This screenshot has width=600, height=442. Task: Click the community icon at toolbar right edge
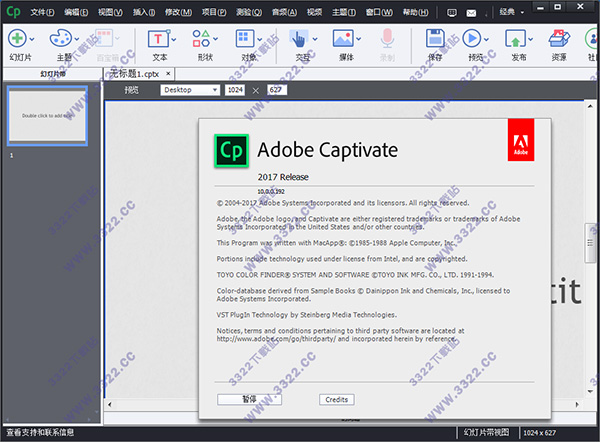[x=592, y=38]
